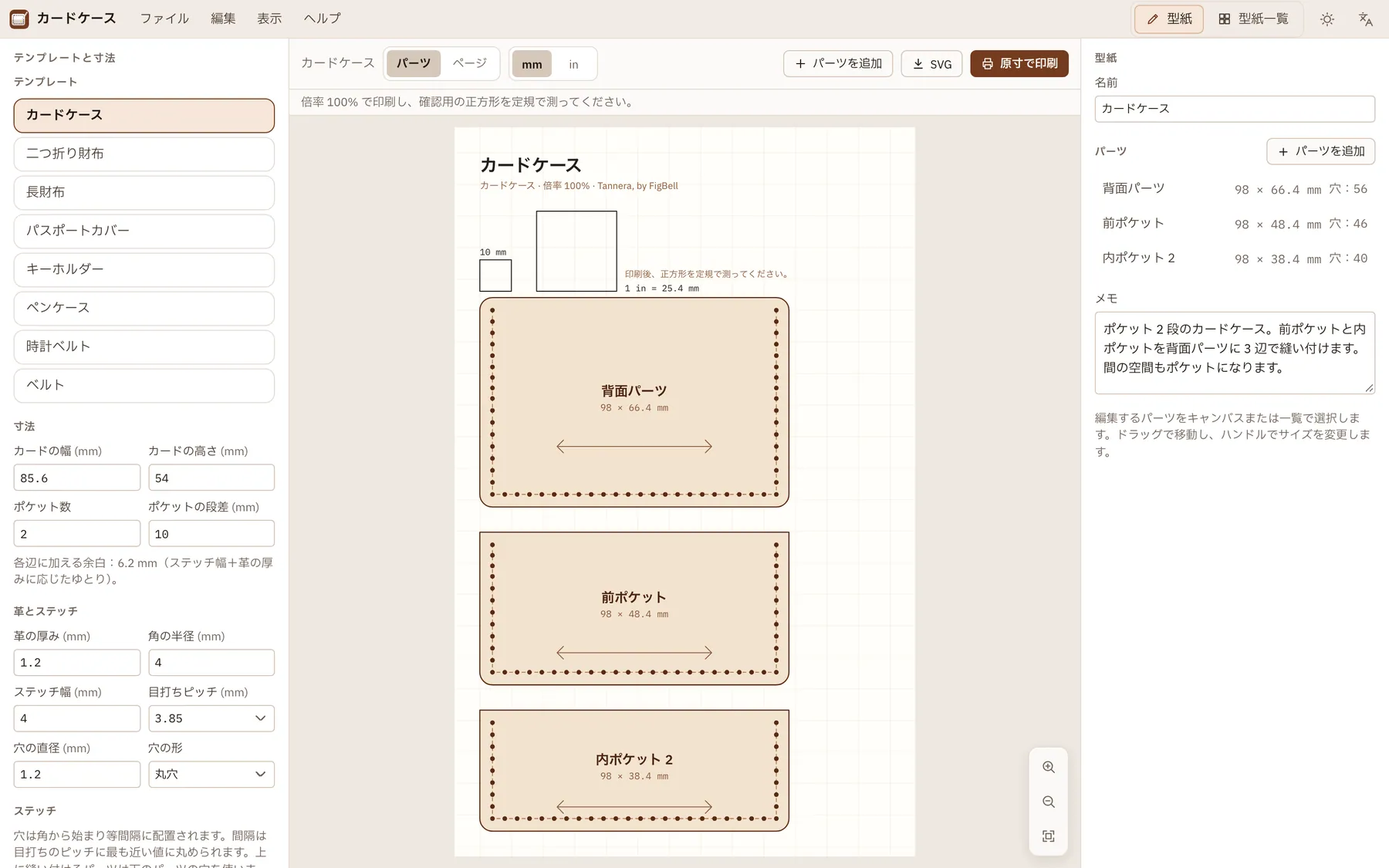Select パスポートカバー template
Image resolution: width=1389 pixels, height=868 pixels.
coord(144,231)
